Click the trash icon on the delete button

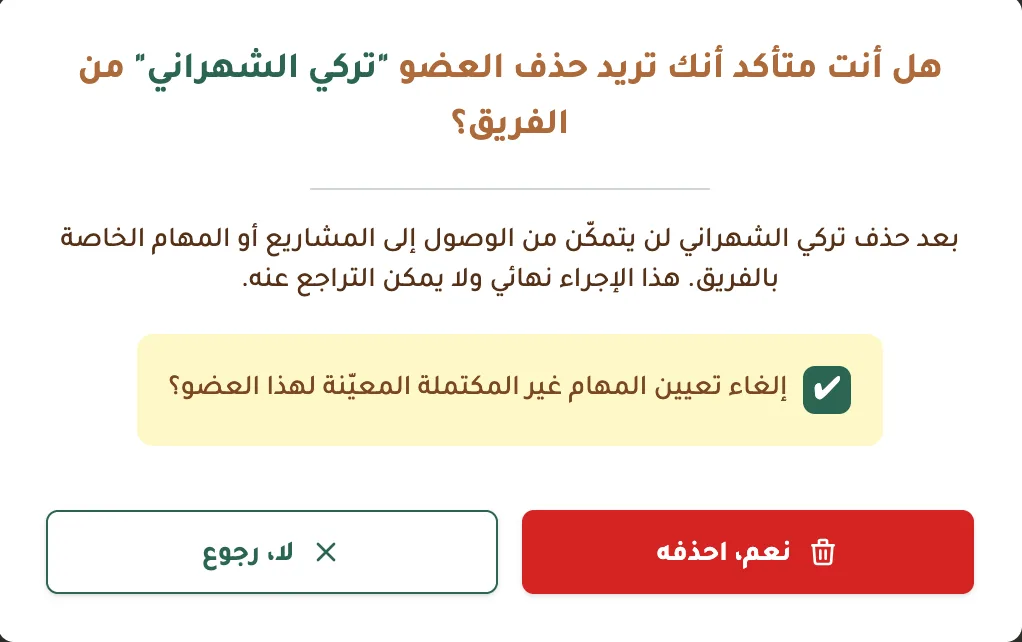(x=823, y=552)
